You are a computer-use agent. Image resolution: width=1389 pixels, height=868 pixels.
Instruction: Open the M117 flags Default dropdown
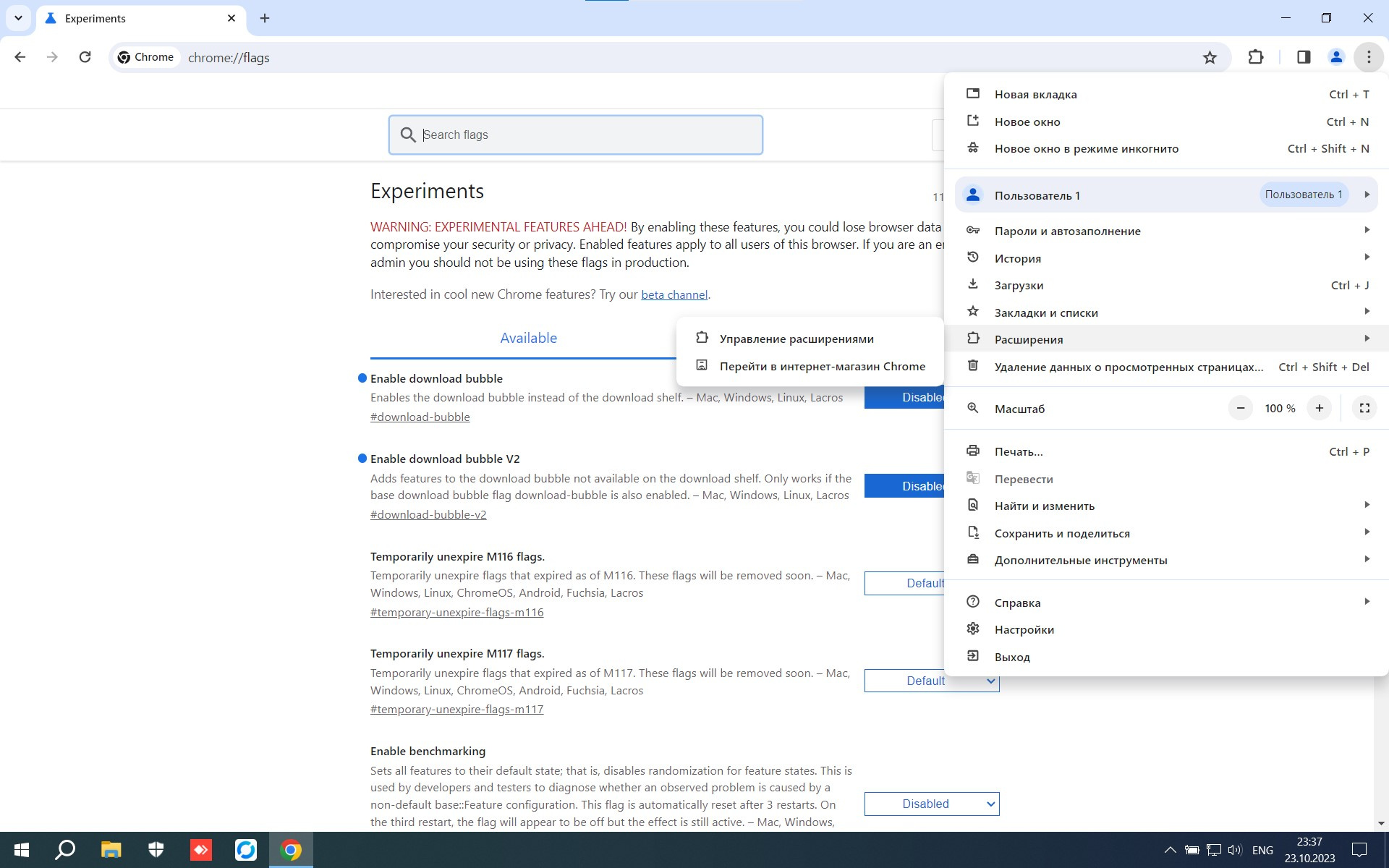coord(932,681)
